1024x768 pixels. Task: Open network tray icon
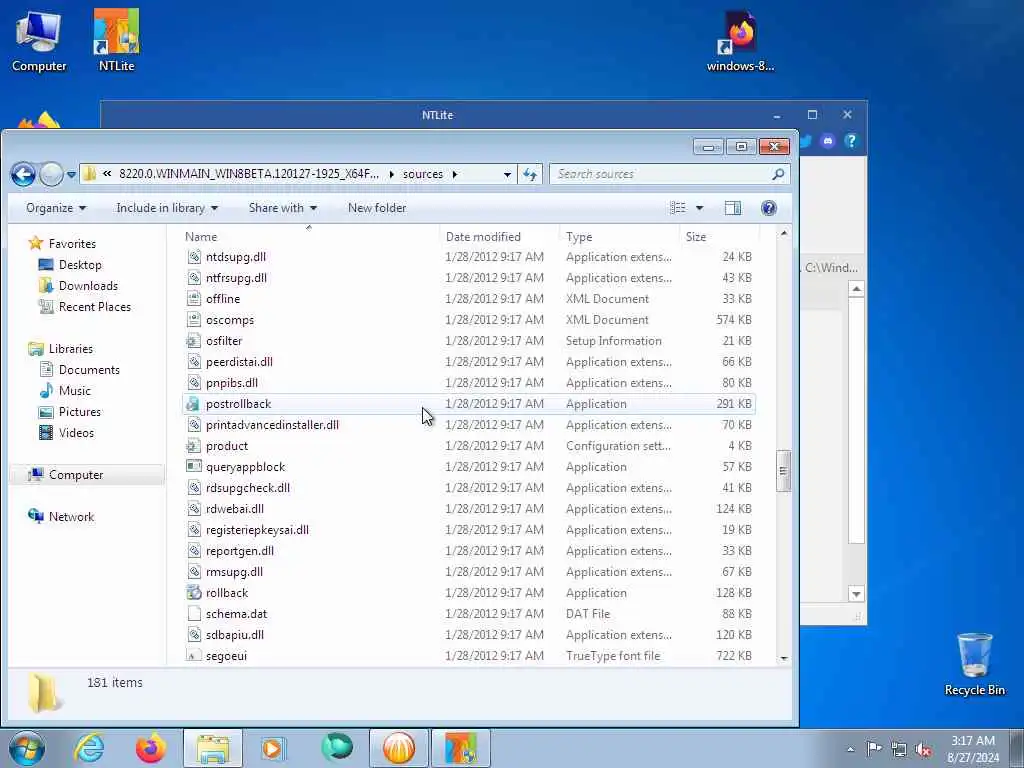click(899, 749)
